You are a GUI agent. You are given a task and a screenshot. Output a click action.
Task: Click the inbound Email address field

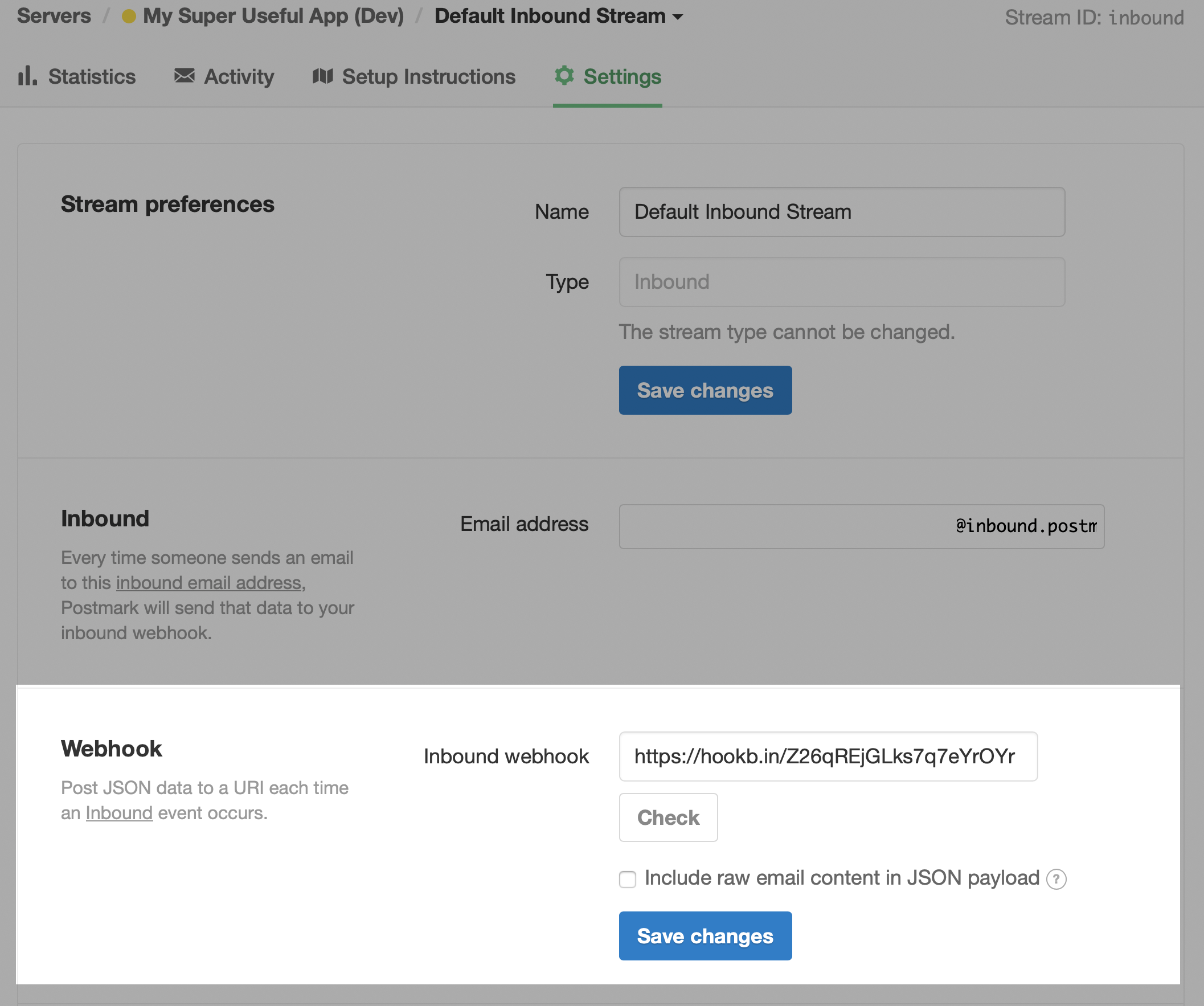tap(860, 526)
